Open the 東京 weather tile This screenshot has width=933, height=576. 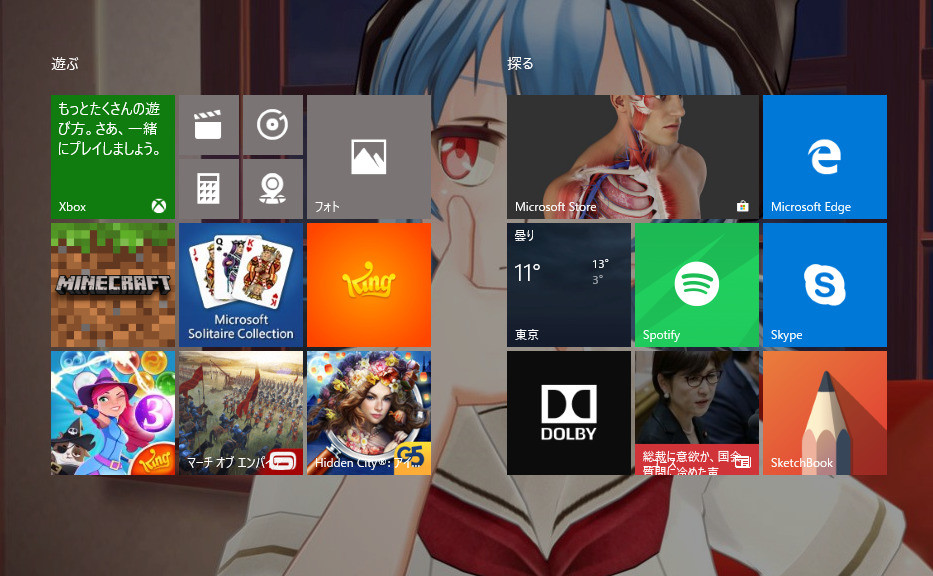tap(569, 285)
